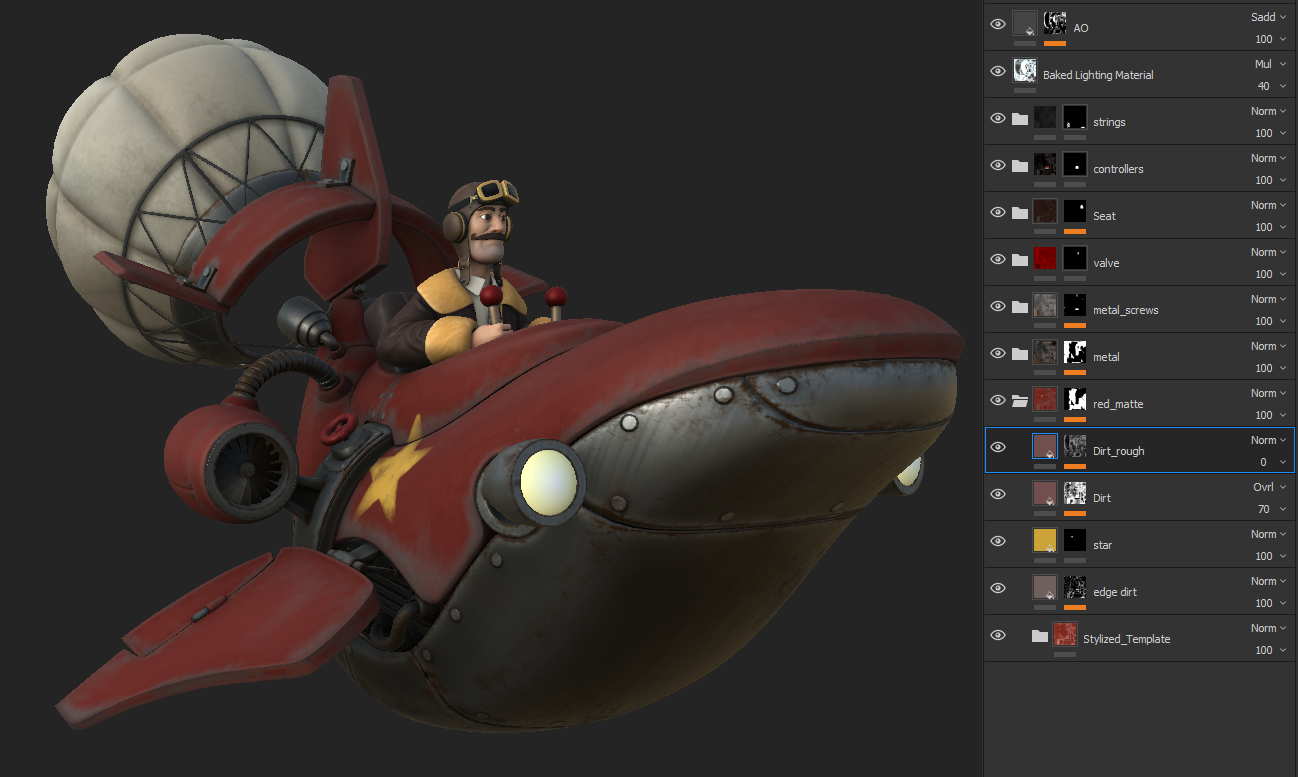Click the metal folder's mask thumbnail

point(1074,352)
